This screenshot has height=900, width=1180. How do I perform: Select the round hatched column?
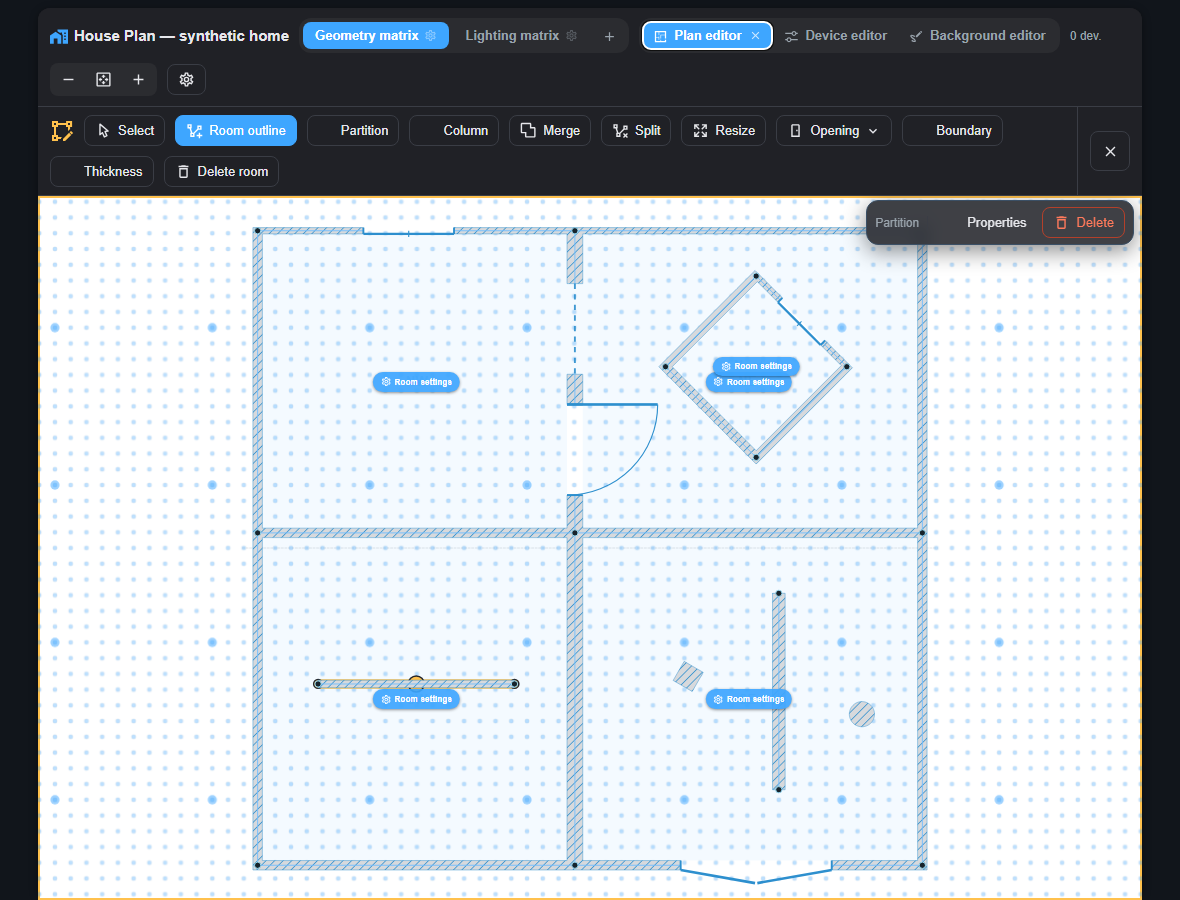(x=862, y=714)
